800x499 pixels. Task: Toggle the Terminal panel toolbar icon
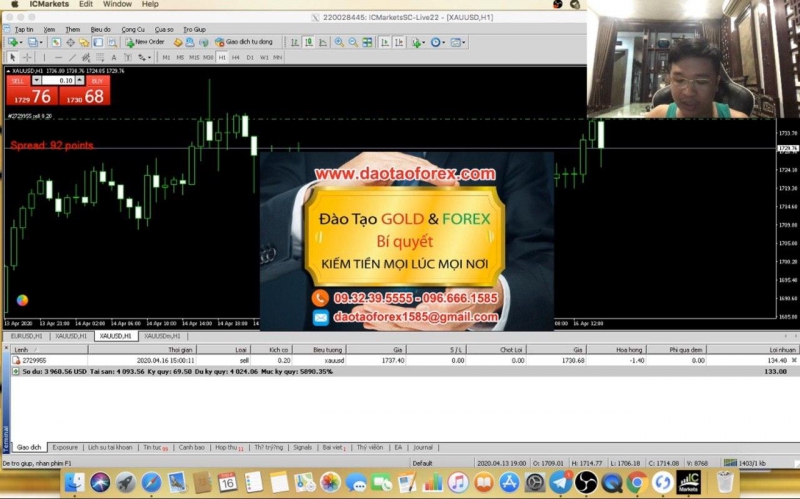98,42
